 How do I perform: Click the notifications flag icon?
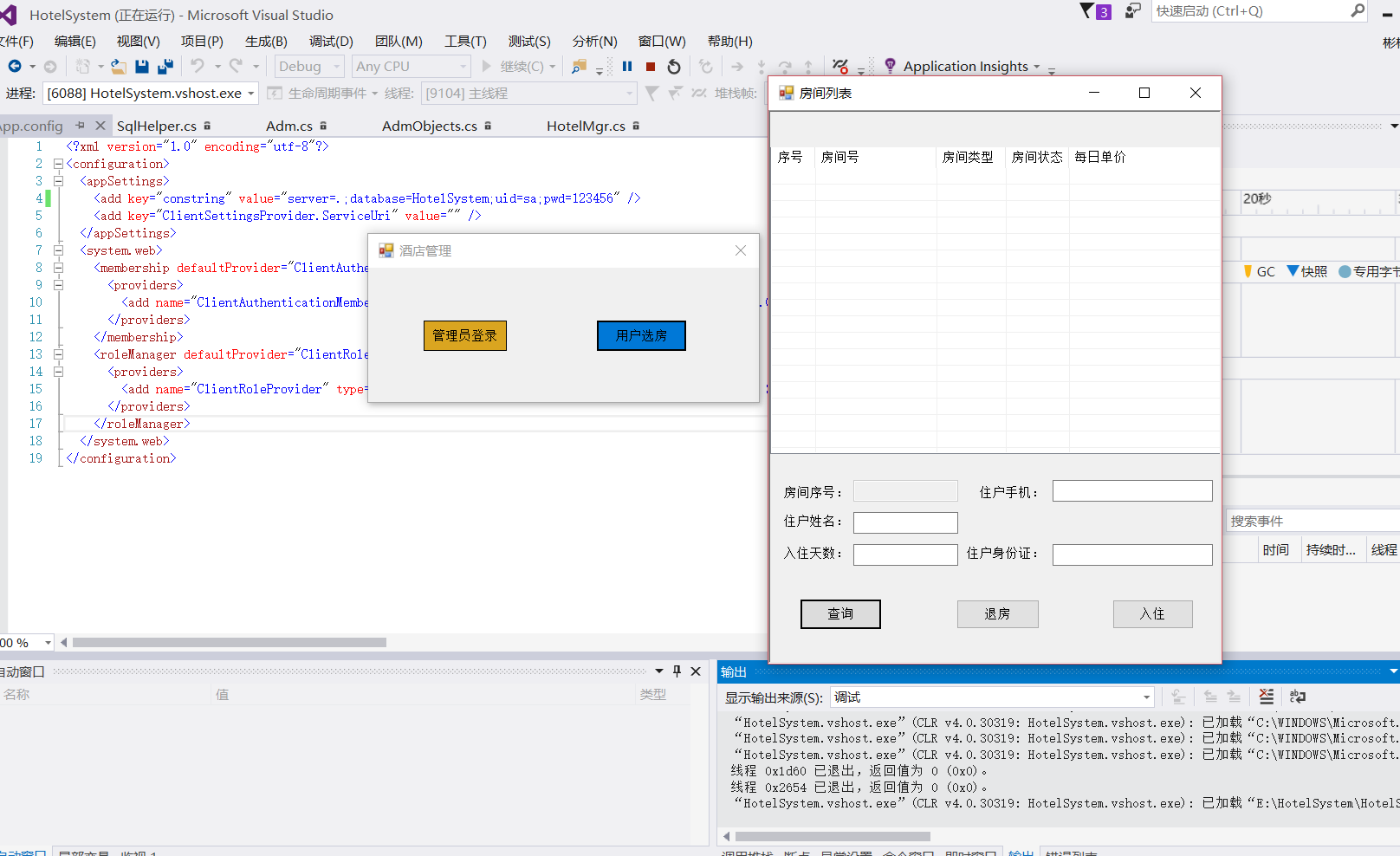(1087, 11)
